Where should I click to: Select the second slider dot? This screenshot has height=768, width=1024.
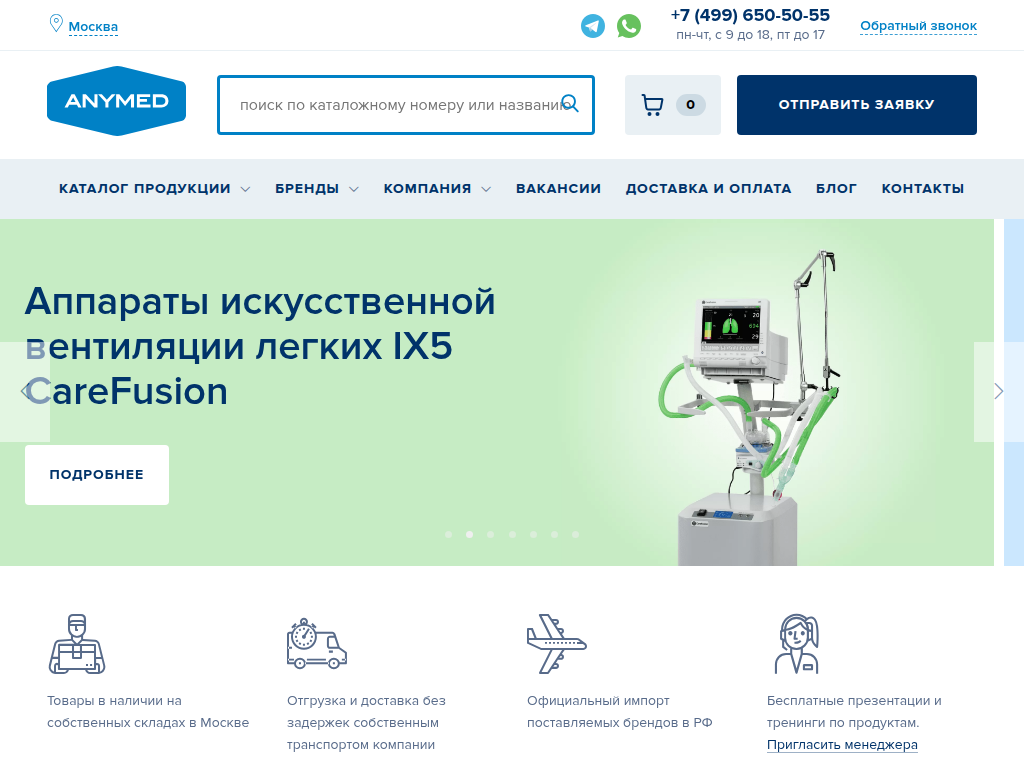click(470, 534)
